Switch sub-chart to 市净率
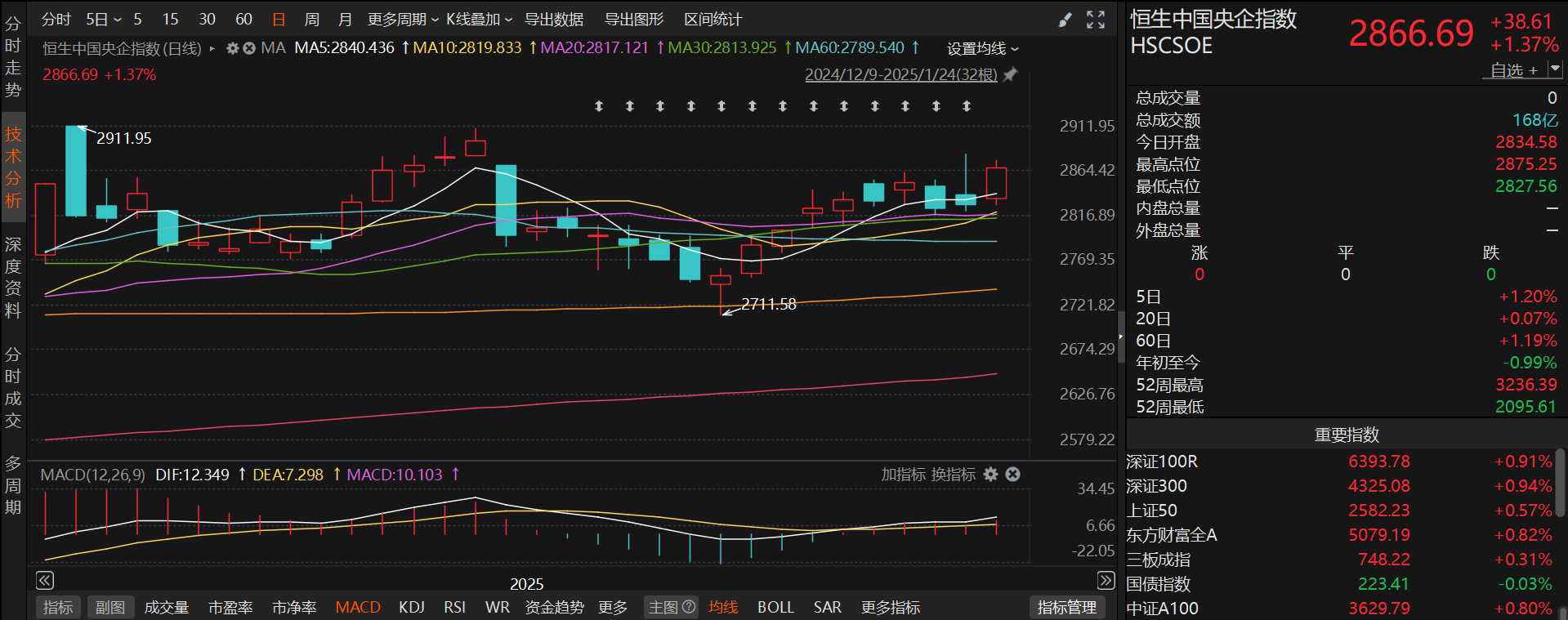The height and width of the screenshot is (620, 1568). point(294,607)
